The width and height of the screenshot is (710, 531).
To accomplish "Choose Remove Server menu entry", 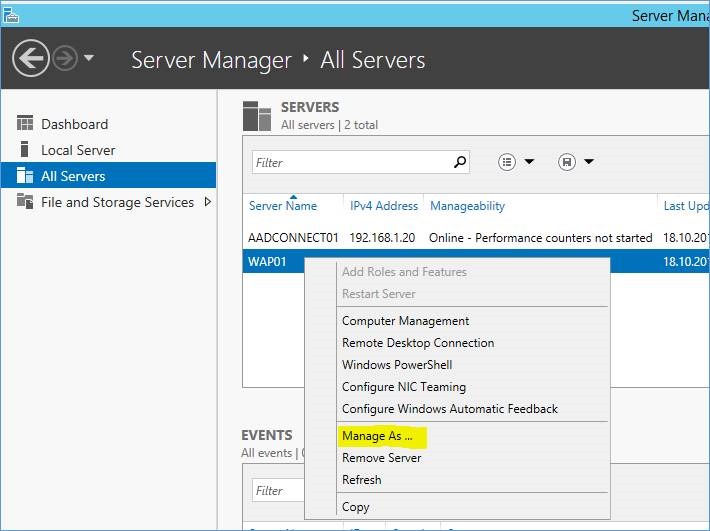I will [382, 458].
